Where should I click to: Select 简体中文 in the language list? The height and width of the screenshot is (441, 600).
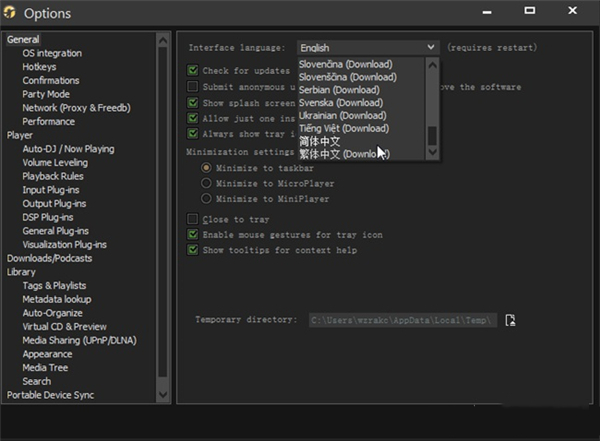point(321,141)
